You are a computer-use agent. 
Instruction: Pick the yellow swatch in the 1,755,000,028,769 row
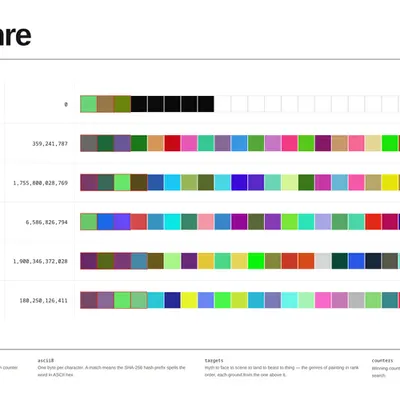click(390, 183)
